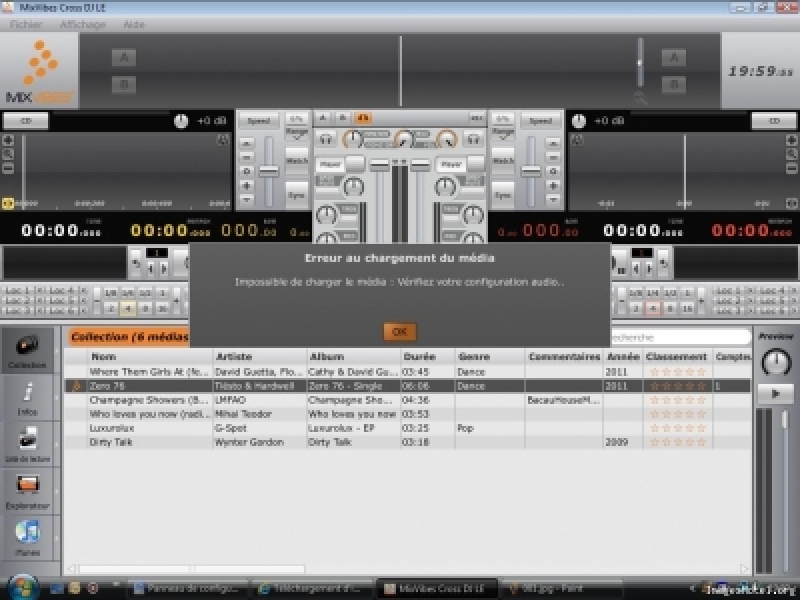This screenshot has width=800, height=600.
Task: Click the magnifier under the top-right slider
Action: (640, 98)
